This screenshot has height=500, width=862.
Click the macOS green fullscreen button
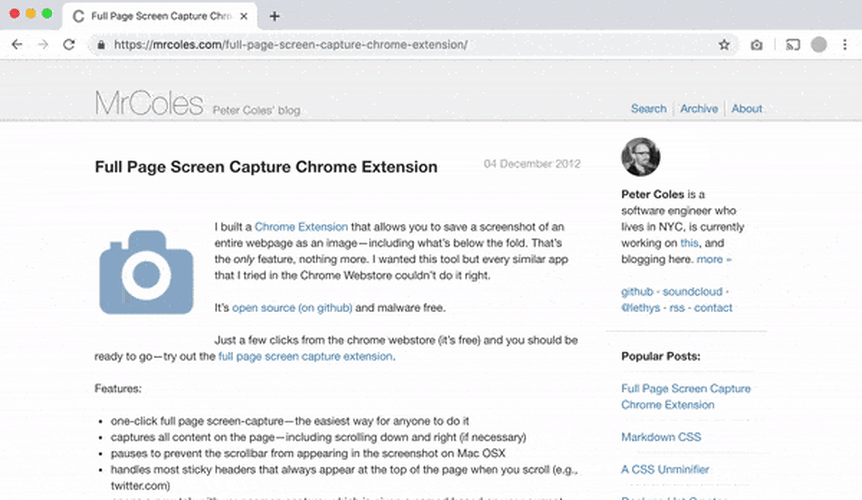pyautogui.click(x=47, y=14)
